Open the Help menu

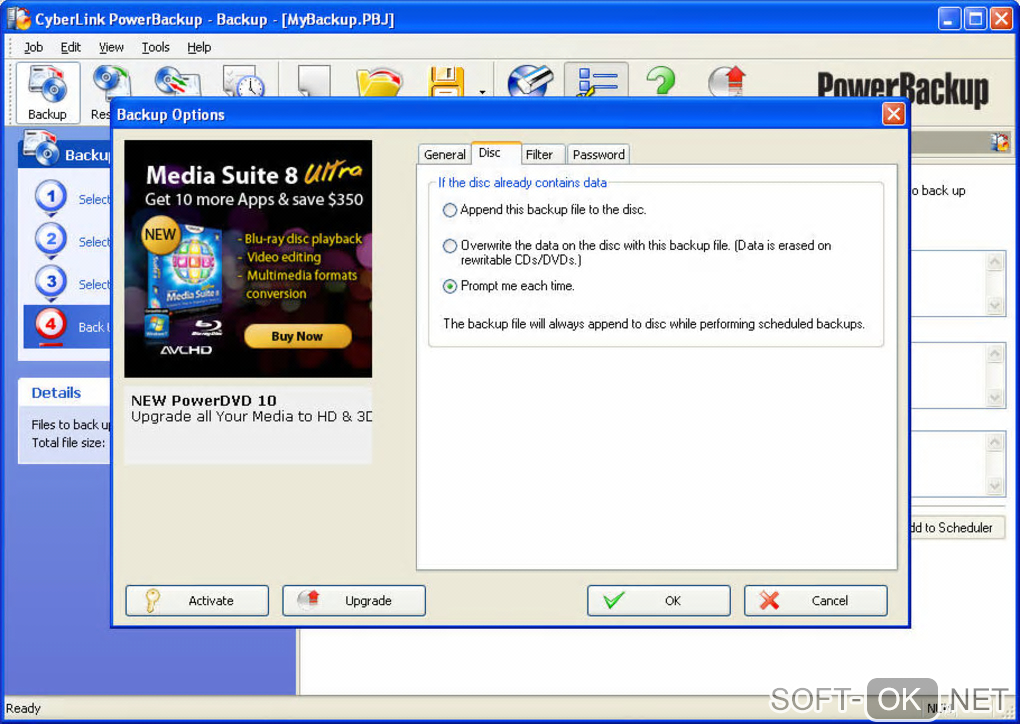[x=199, y=47]
